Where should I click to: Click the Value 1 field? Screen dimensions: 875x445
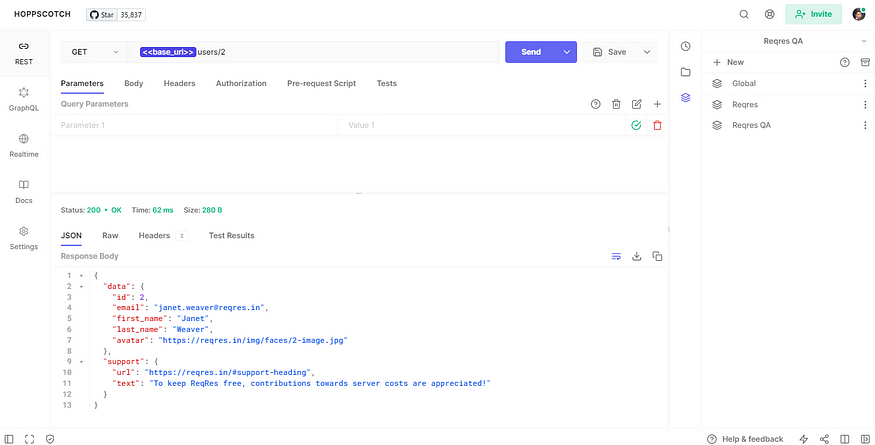coord(482,125)
